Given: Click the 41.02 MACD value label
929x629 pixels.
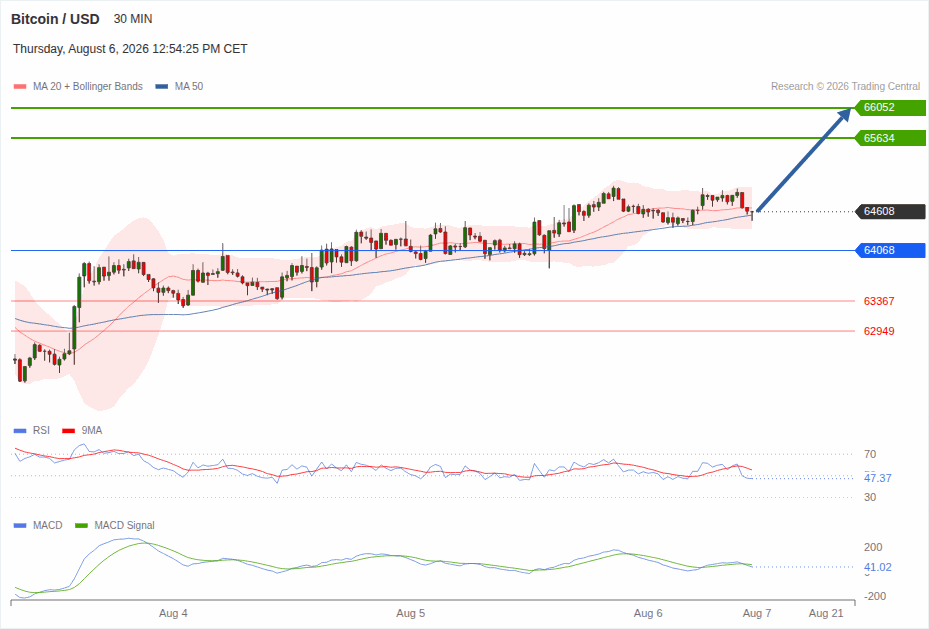Looking at the screenshot, I should tap(877, 567).
